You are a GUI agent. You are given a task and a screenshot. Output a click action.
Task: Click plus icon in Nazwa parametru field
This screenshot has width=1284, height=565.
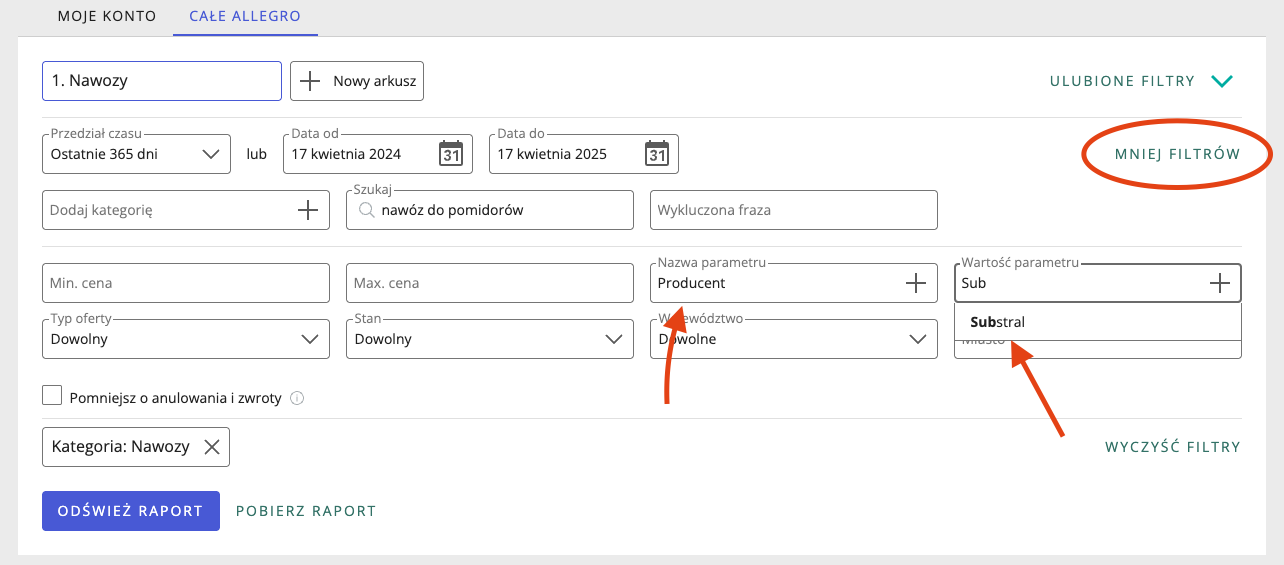coord(915,283)
